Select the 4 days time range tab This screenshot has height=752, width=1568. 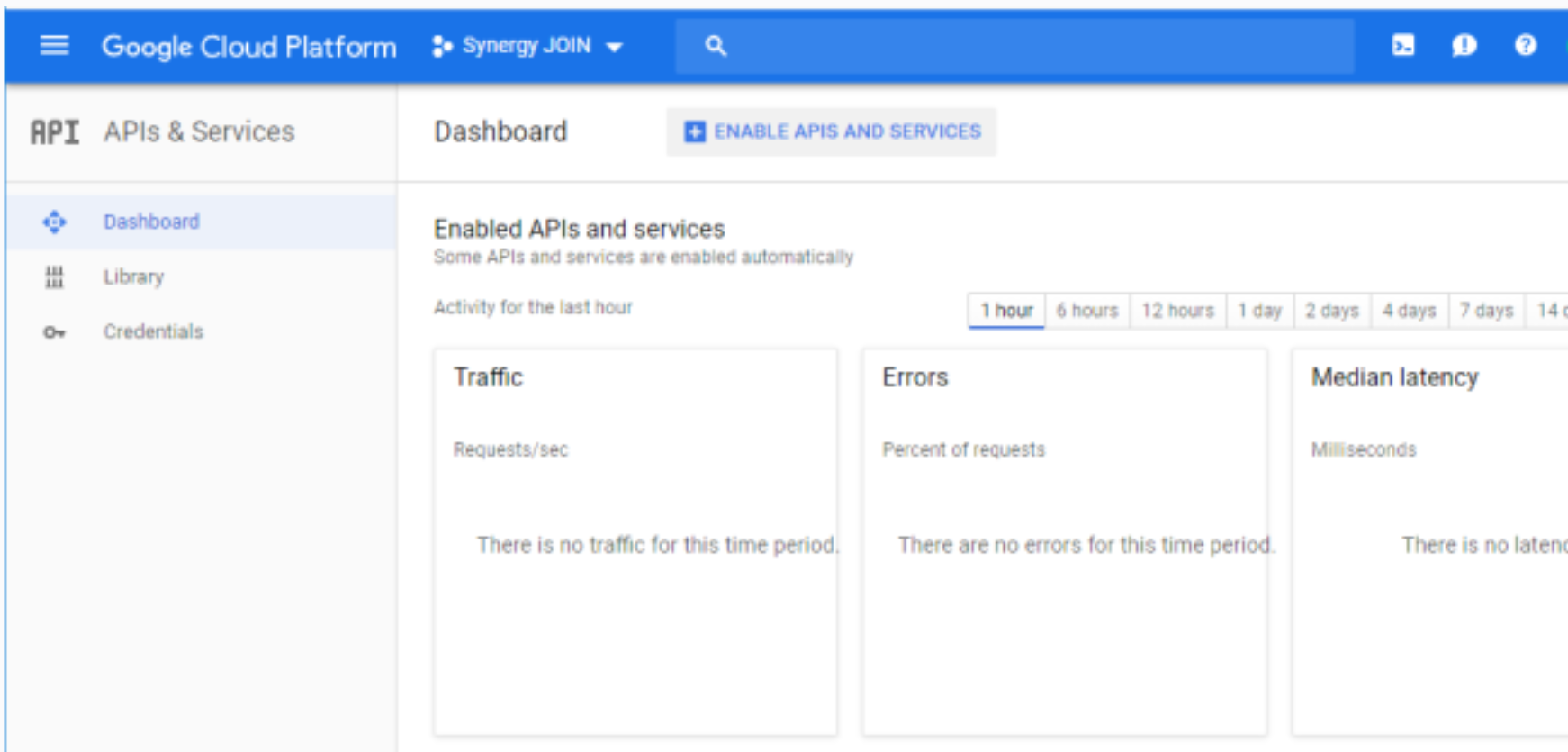click(1410, 311)
